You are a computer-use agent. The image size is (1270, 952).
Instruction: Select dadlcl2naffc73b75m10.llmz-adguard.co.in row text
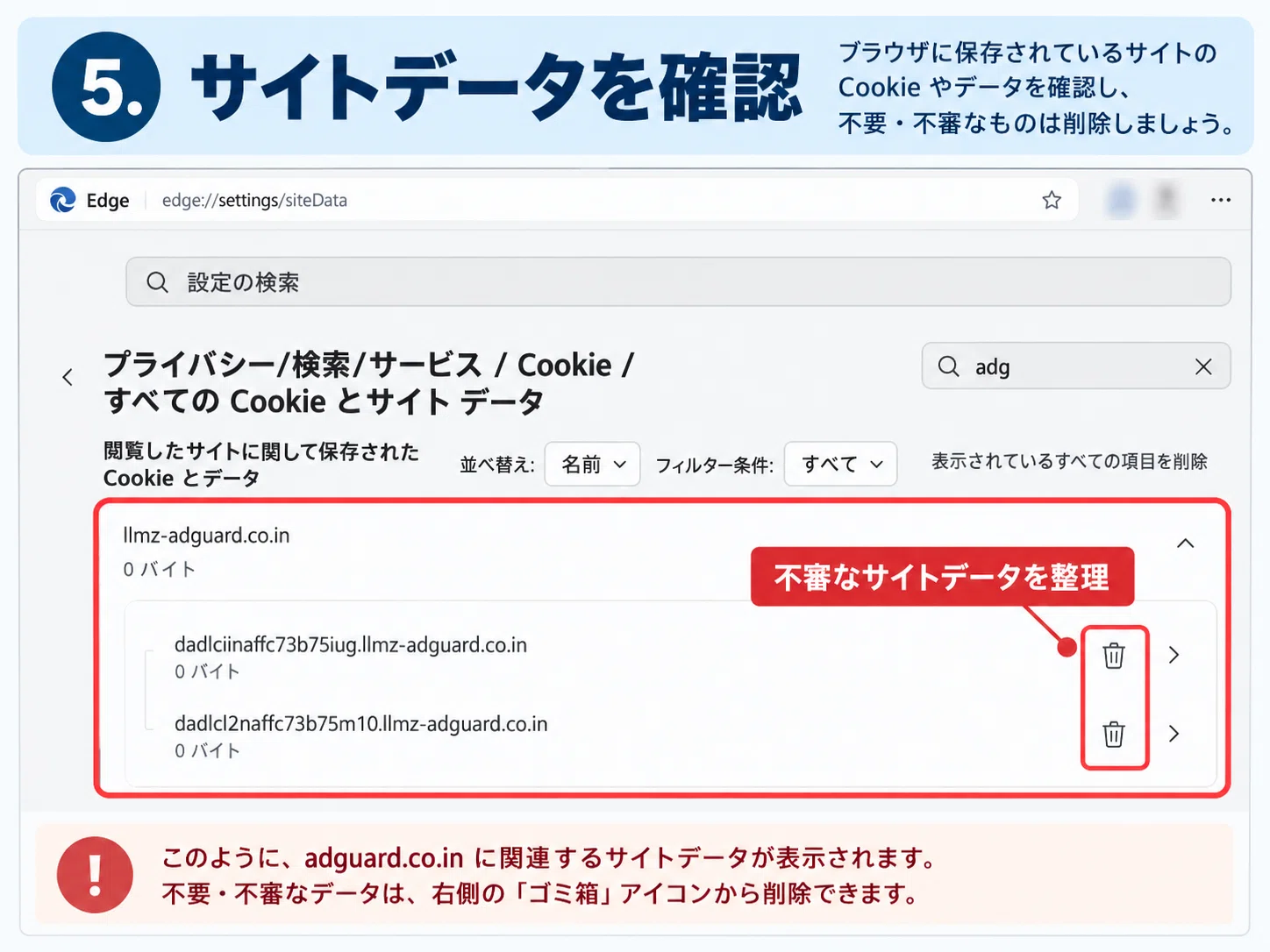pyautogui.click(x=360, y=724)
